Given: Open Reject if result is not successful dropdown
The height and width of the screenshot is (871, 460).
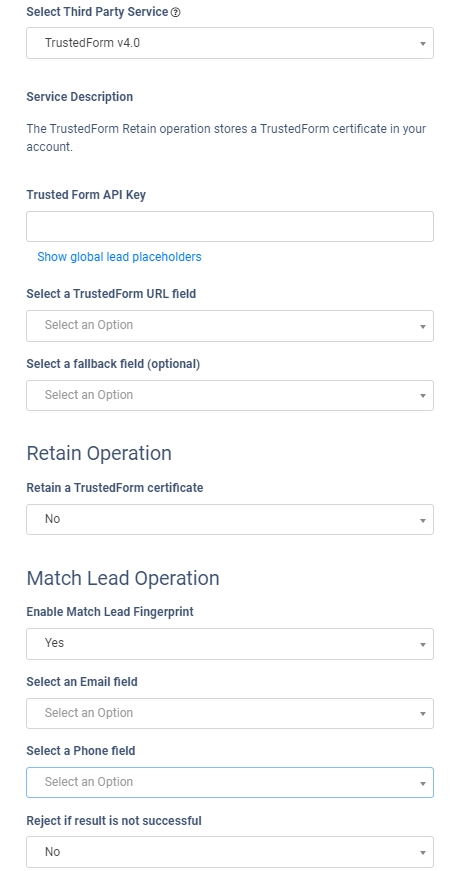Looking at the screenshot, I should pyautogui.click(x=229, y=852).
